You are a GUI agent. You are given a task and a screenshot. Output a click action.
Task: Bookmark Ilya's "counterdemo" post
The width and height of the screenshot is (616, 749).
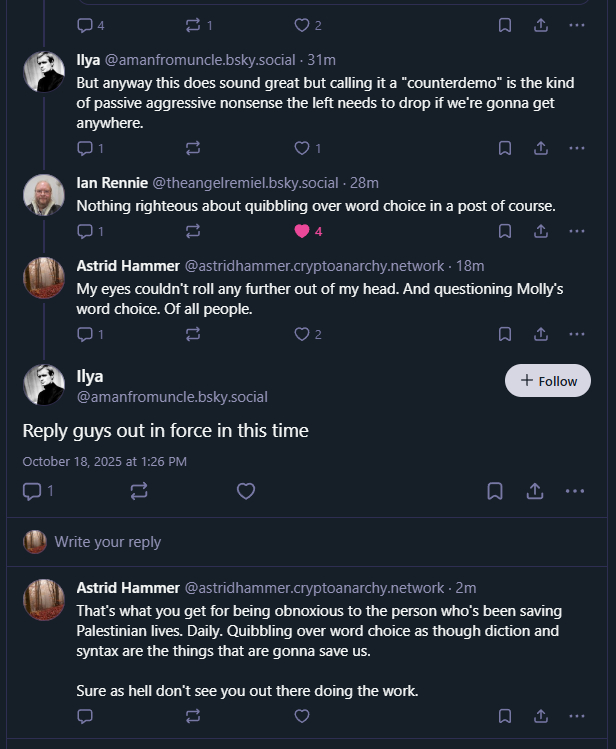(x=505, y=148)
